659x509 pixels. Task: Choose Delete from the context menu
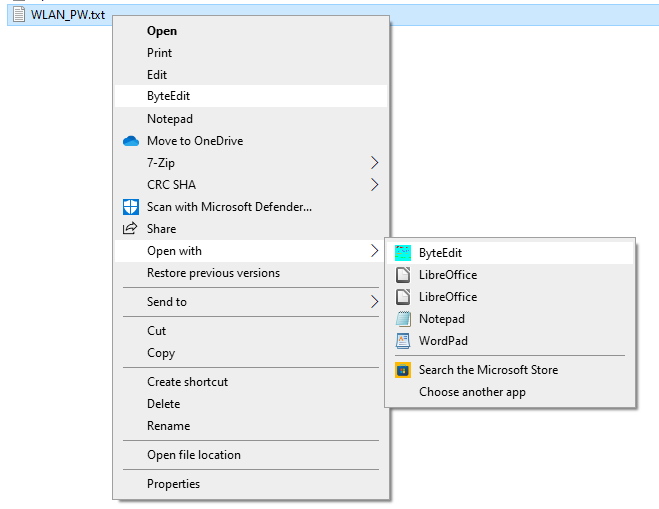(251, 404)
